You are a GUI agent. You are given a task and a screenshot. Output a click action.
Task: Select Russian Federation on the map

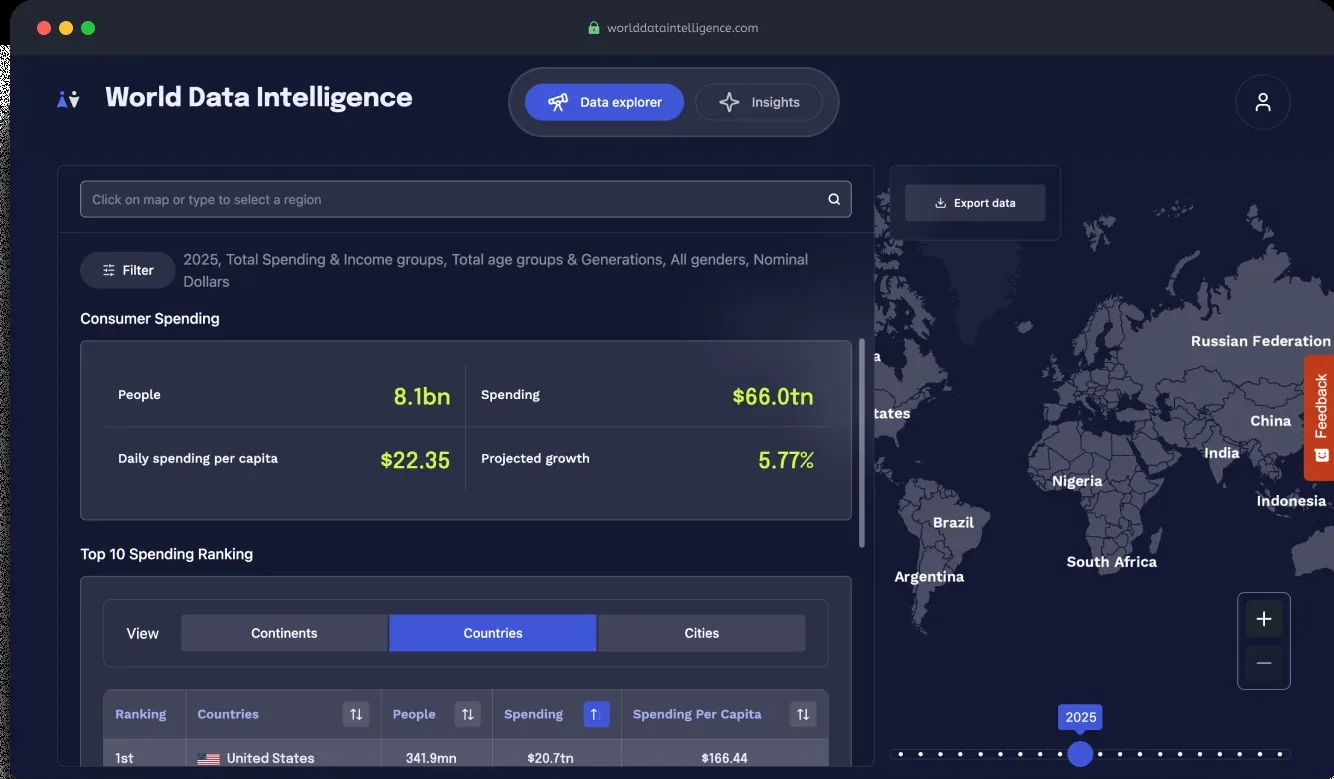pos(1261,341)
